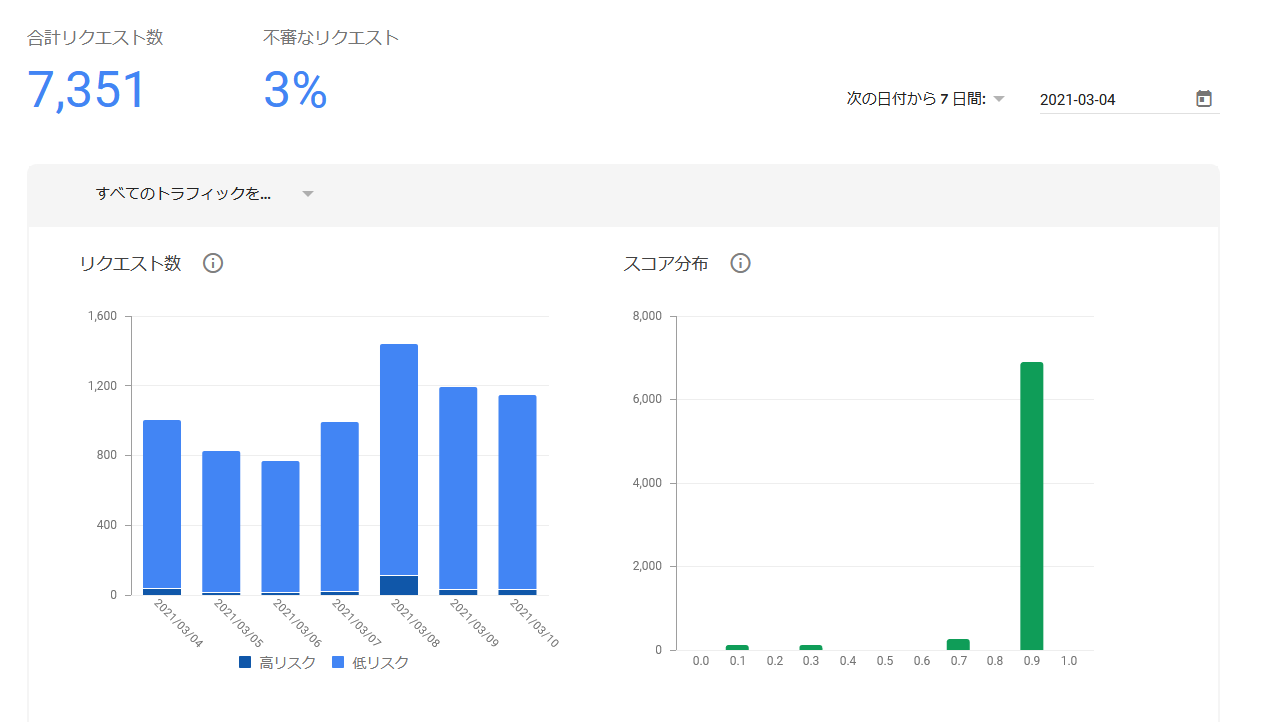This screenshot has height=722, width=1270.
Task: Select the 2021/03/06 request bar
Action: click(x=280, y=528)
